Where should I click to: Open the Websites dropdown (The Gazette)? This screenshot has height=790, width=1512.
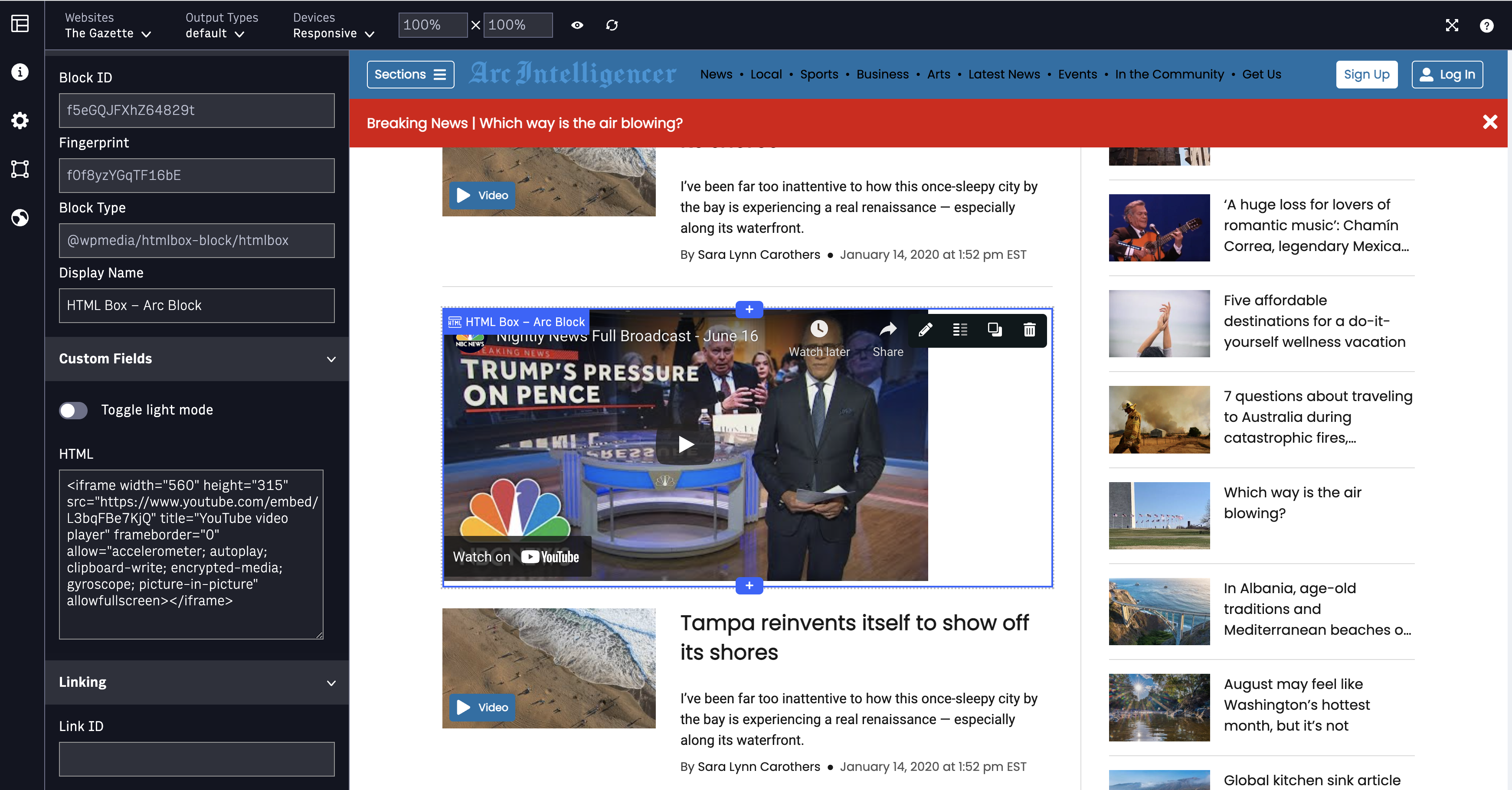click(108, 26)
